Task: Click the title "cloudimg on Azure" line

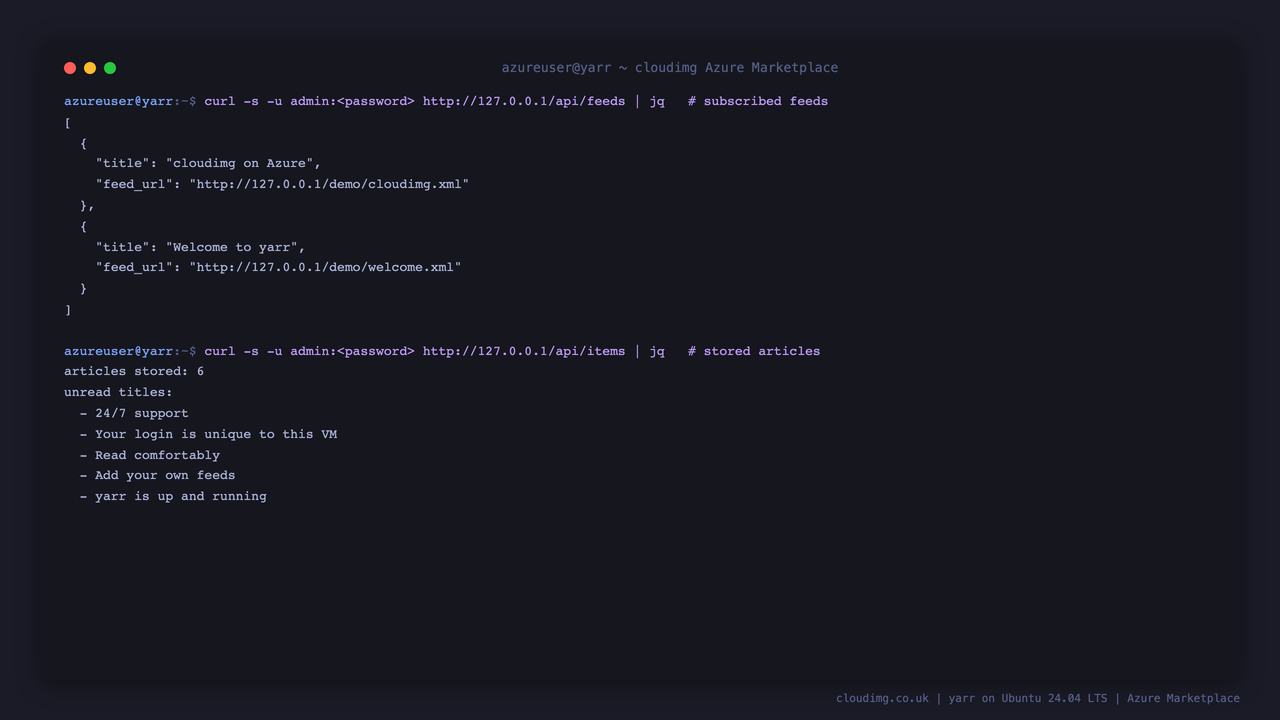Action: 208,163
